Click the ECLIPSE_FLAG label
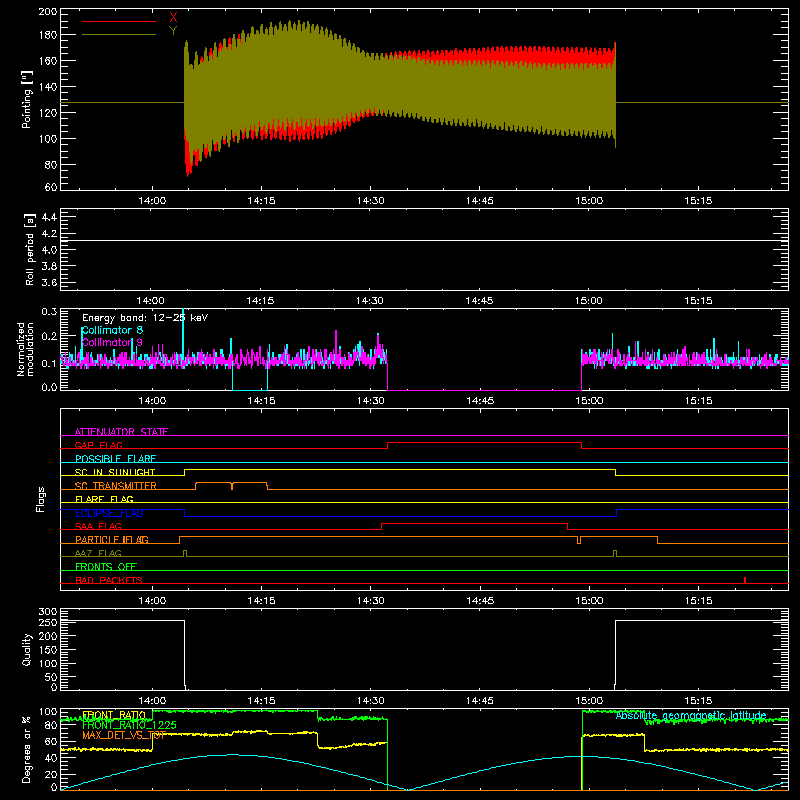Screen dimensions: 800x800 pos(109,513)
